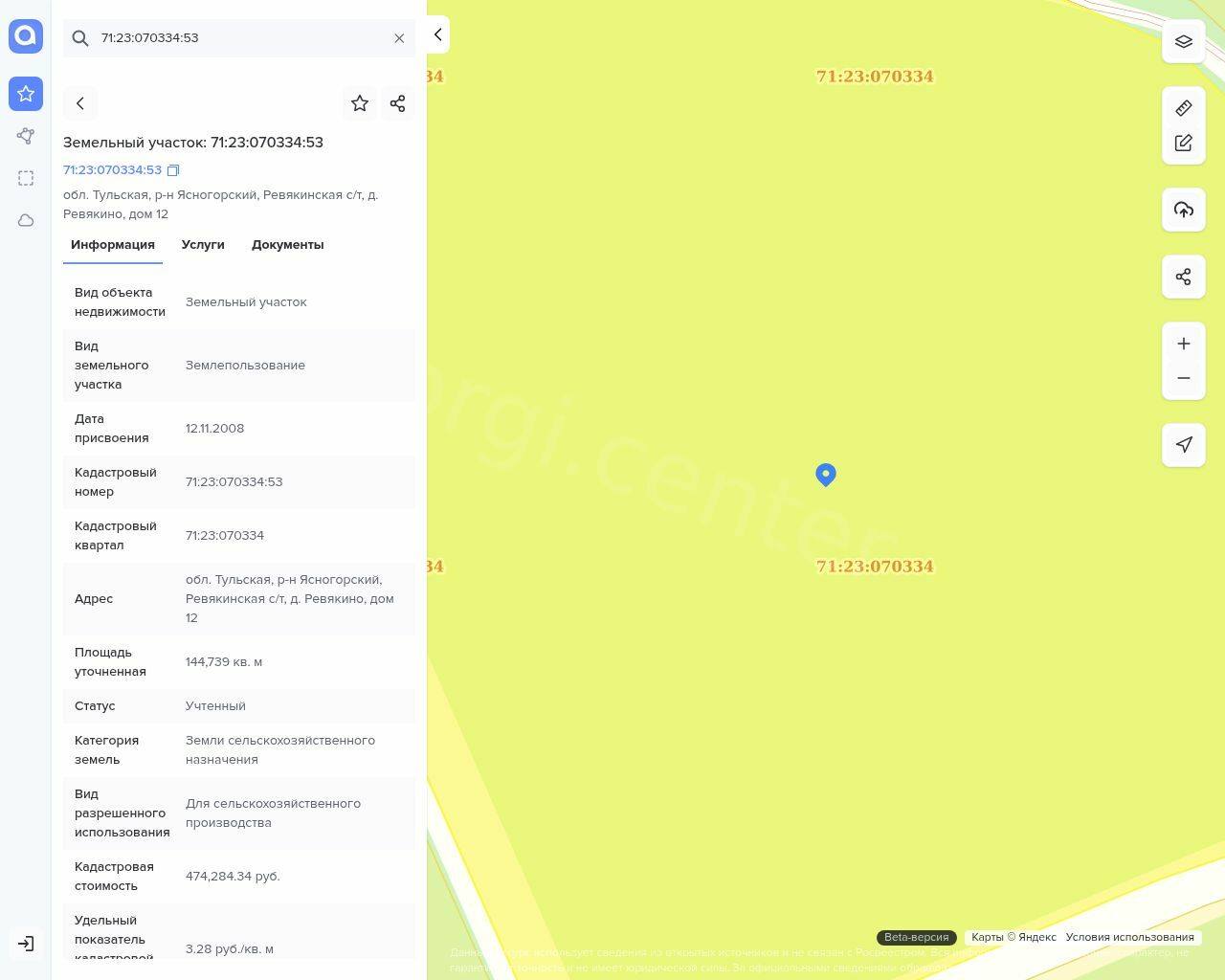The image size is (1225, 980).
Task: Collapse the side information panel
Action: pyautogui.click(x=438, y=34)
